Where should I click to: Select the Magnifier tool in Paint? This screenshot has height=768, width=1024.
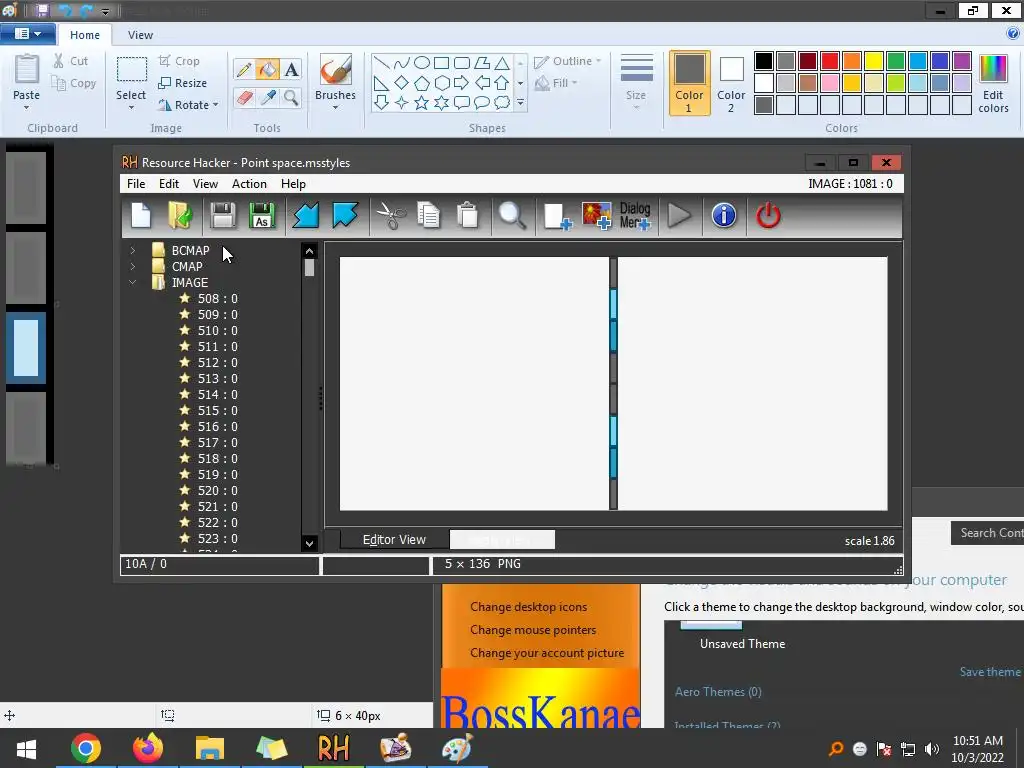tap(291, 98)
